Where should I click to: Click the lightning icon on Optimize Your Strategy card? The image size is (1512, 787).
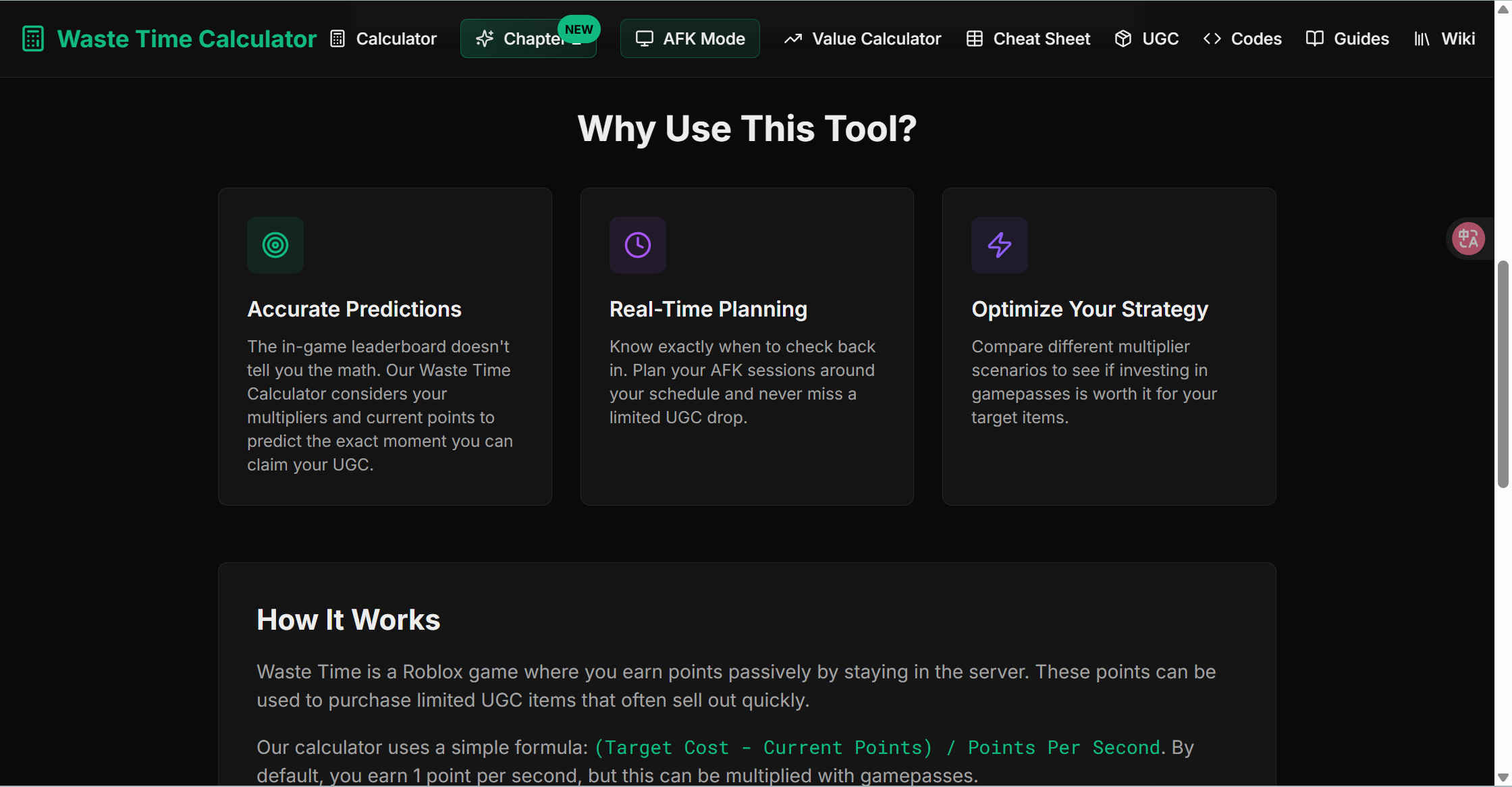coord(999,244)
